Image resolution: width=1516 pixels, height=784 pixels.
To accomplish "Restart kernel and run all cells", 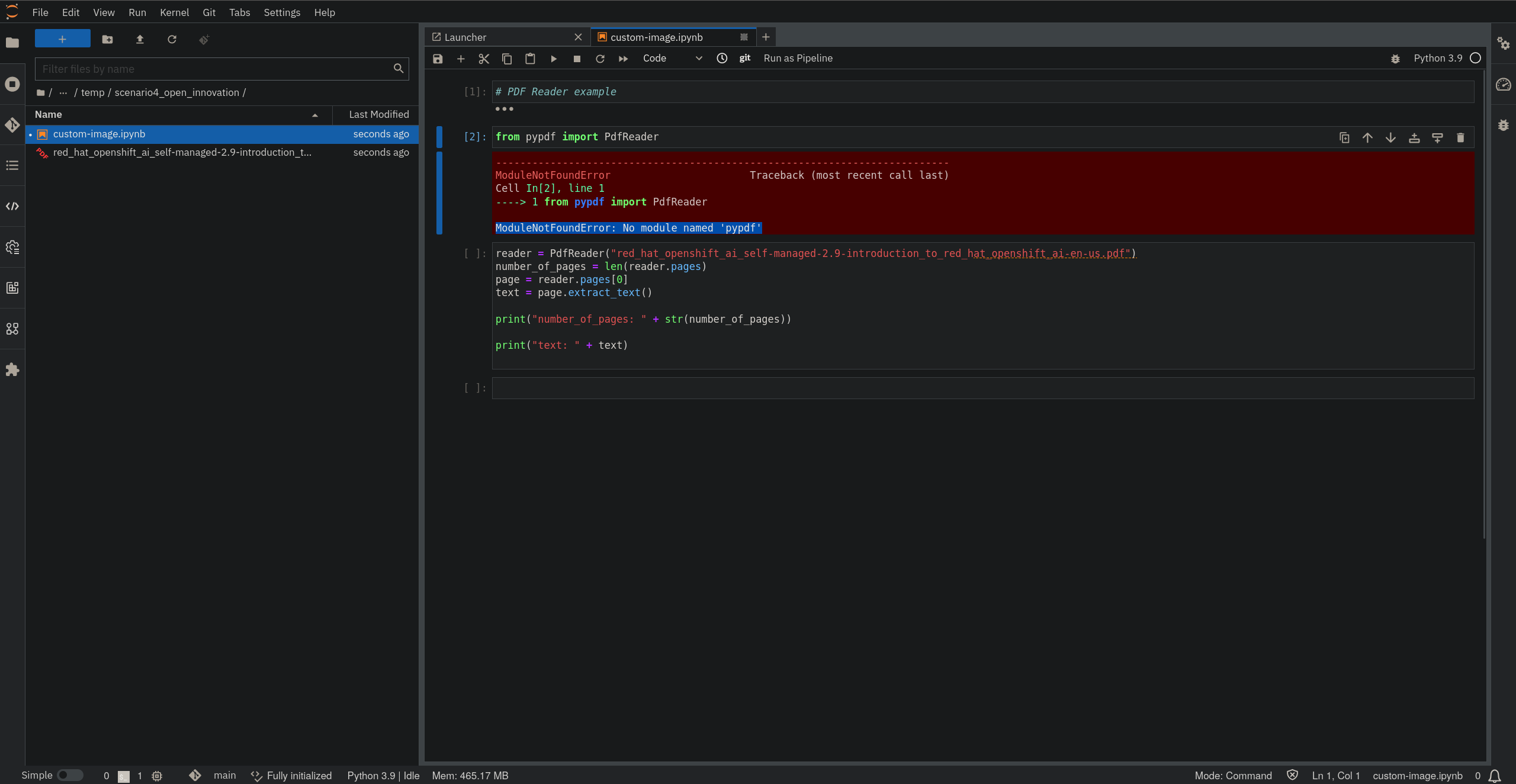I will click(623, 59).
